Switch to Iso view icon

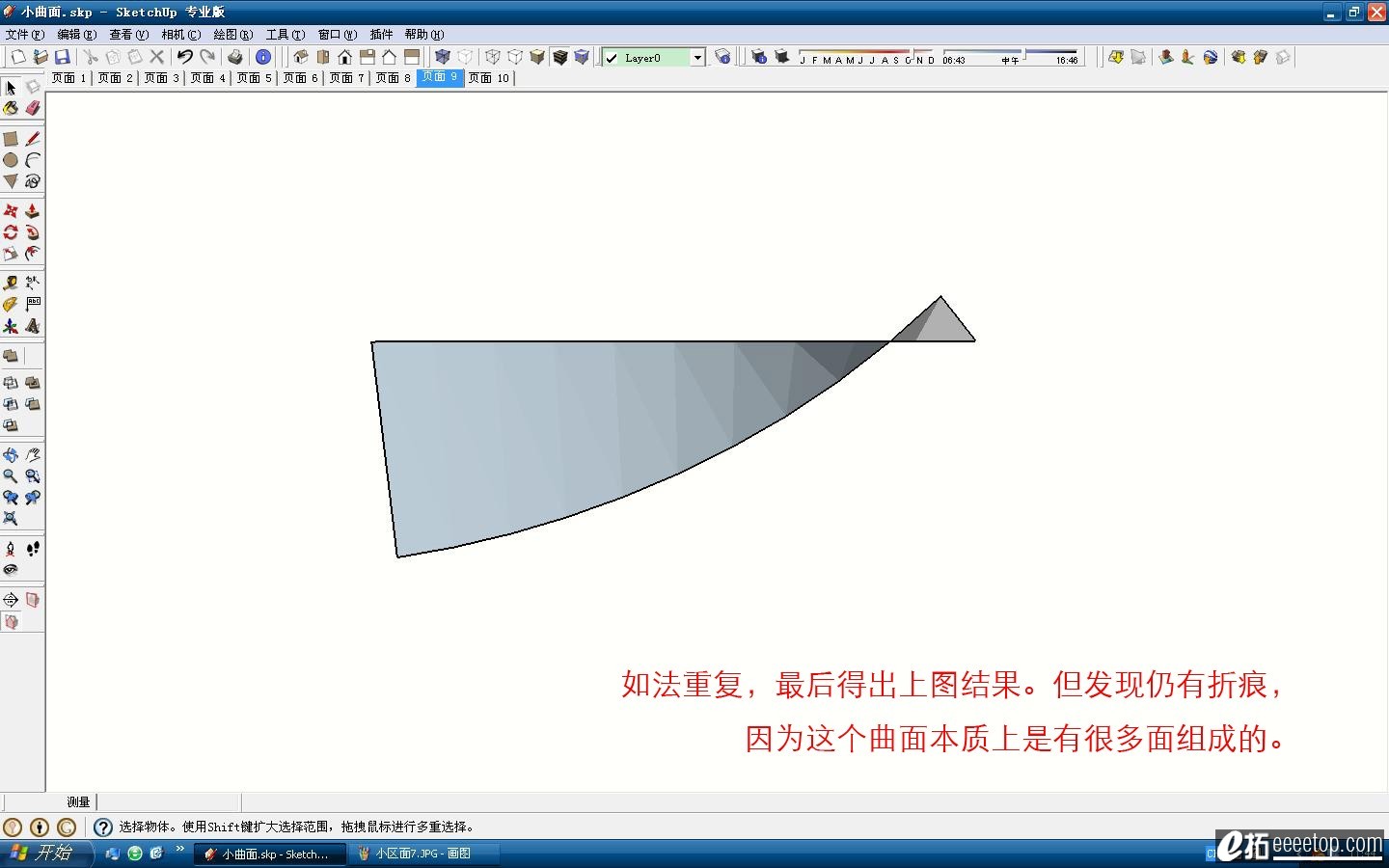coord(300,57)
